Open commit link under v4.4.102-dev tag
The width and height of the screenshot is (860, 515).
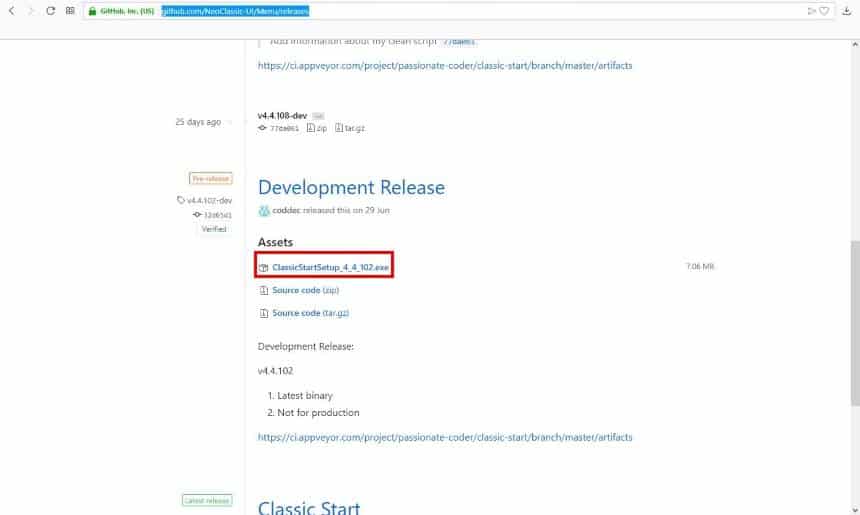(x=218, y=215)
